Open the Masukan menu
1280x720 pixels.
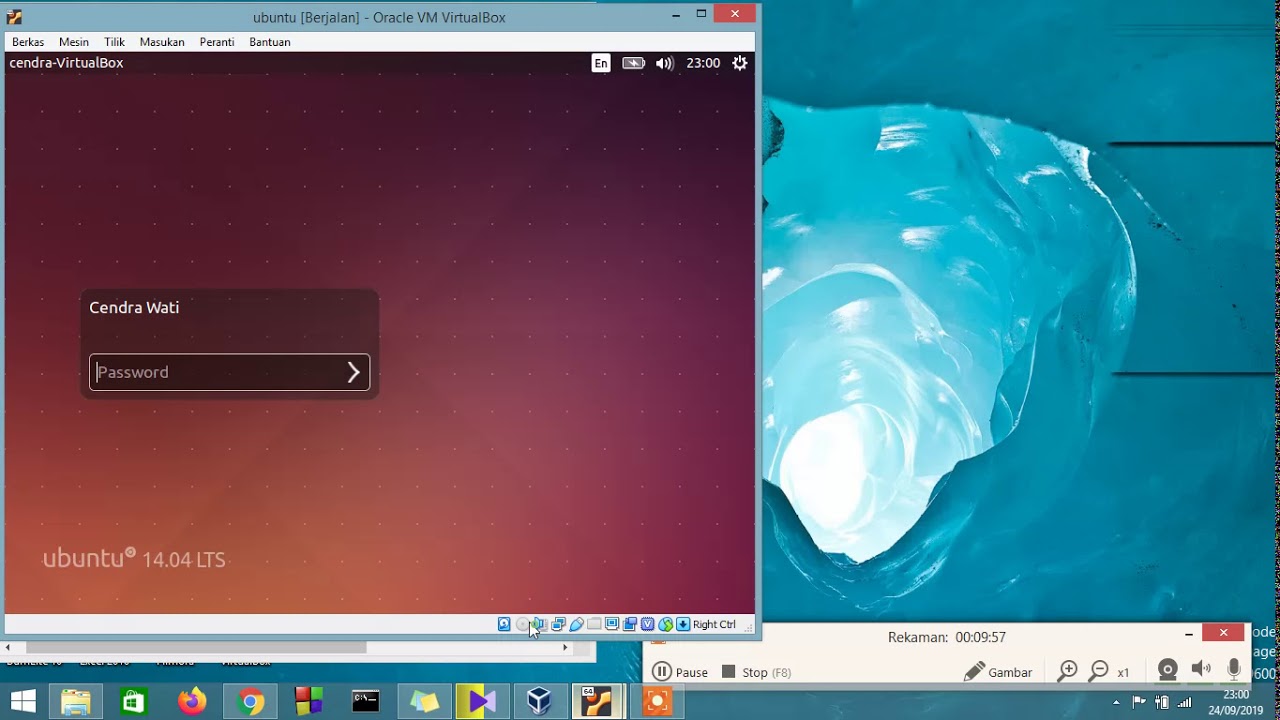click(162, 42)
